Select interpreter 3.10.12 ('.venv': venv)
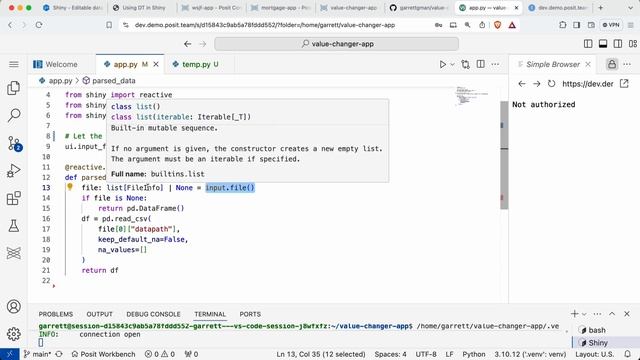Viewport: 640px width, 360px height. 530,354
